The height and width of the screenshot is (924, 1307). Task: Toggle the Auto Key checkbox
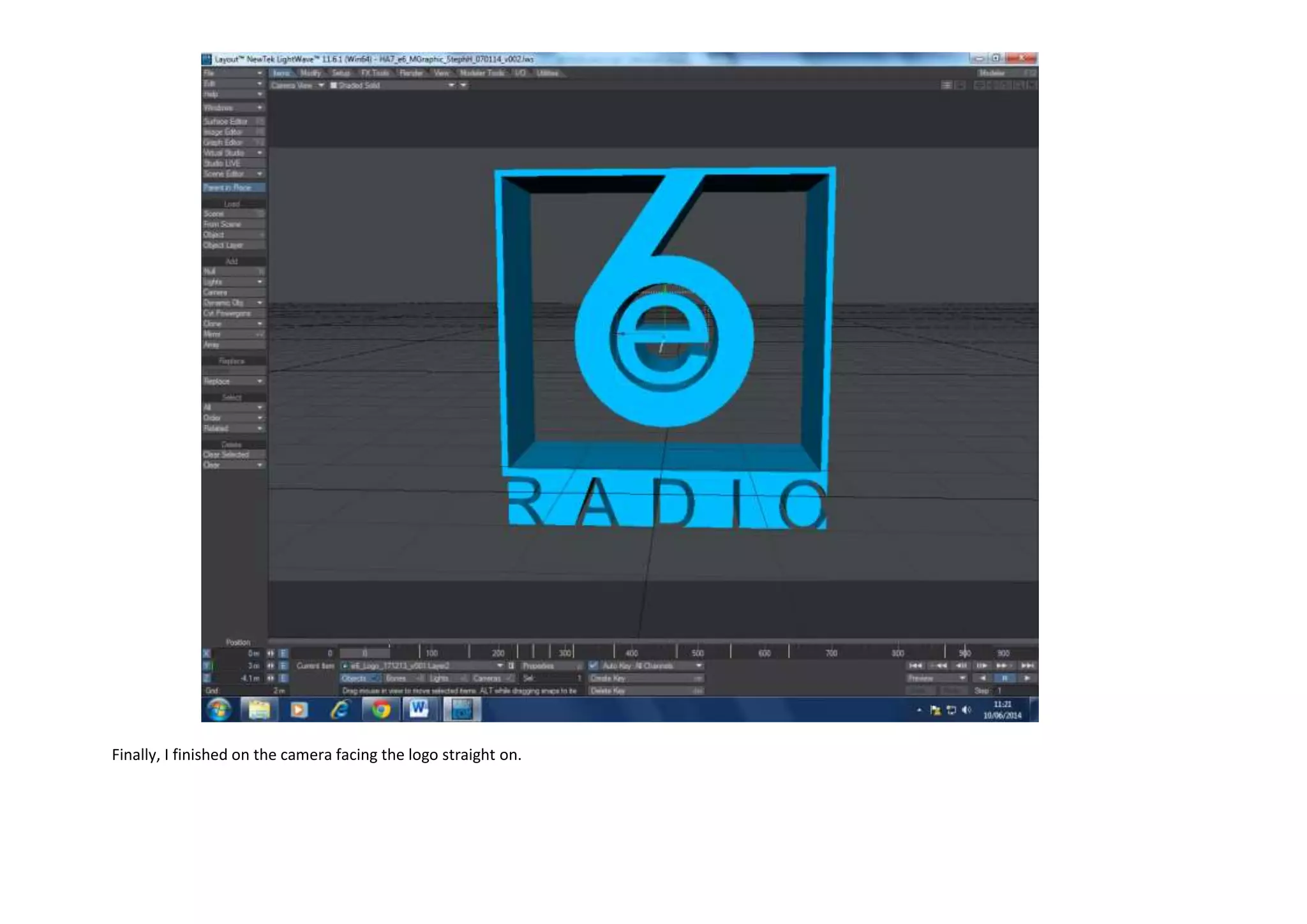594,666
